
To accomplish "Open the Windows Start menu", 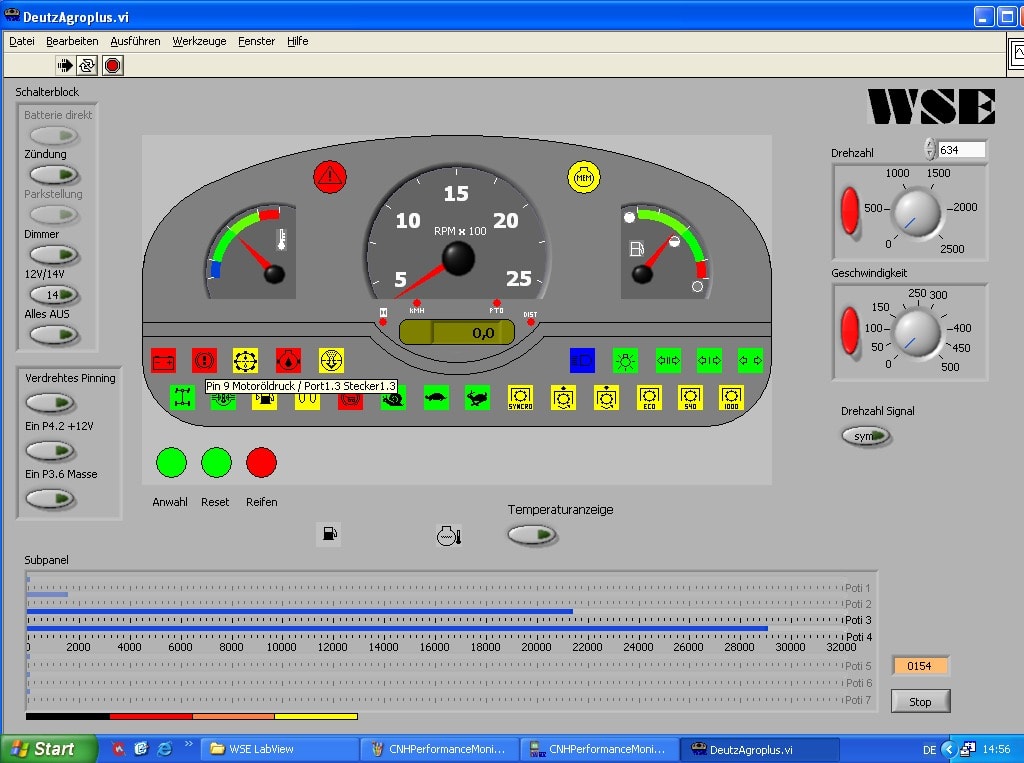I will tap(48, 749).
